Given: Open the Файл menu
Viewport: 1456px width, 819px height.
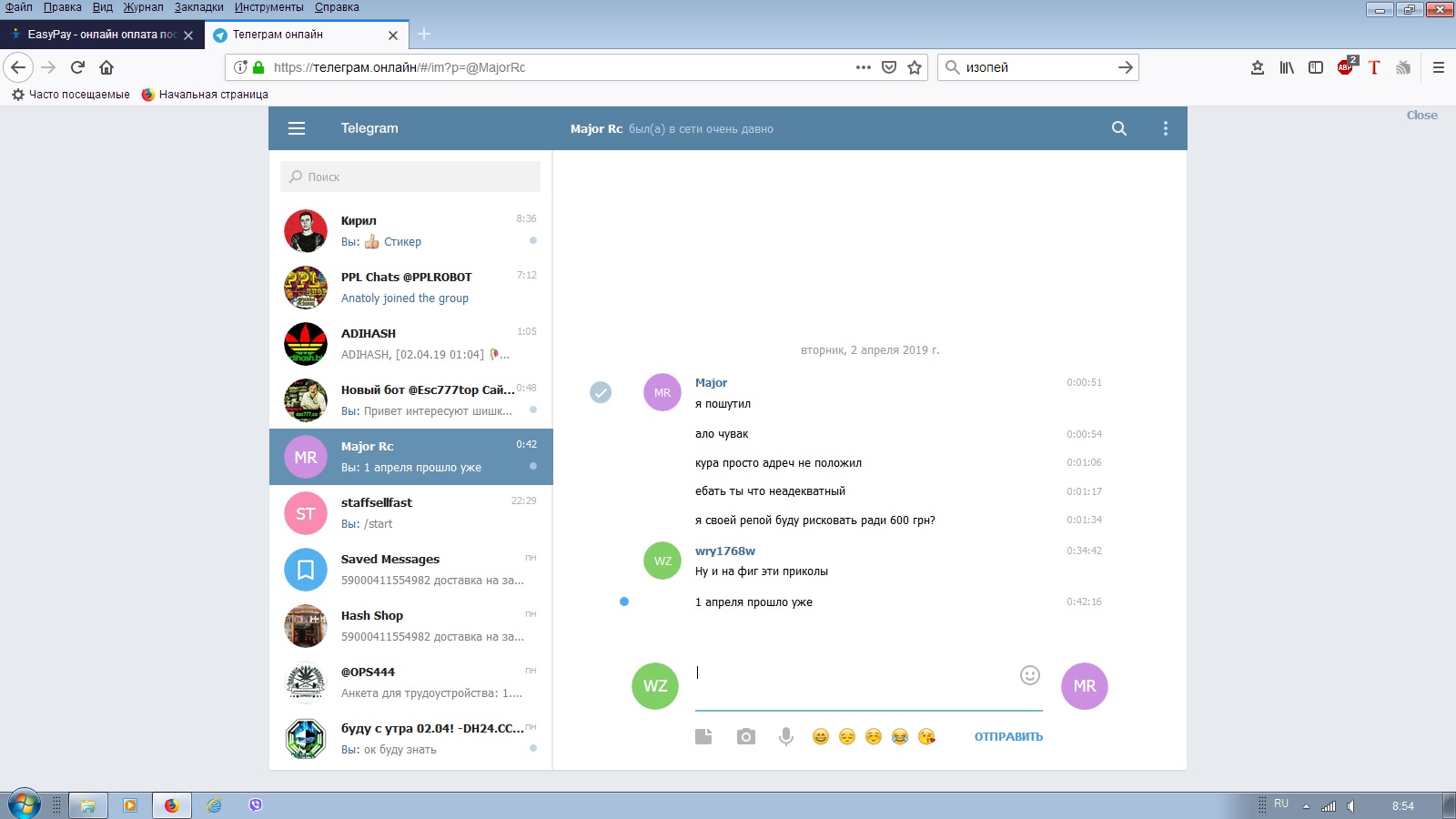Looking at the screenshot, I should click(19, 7).
